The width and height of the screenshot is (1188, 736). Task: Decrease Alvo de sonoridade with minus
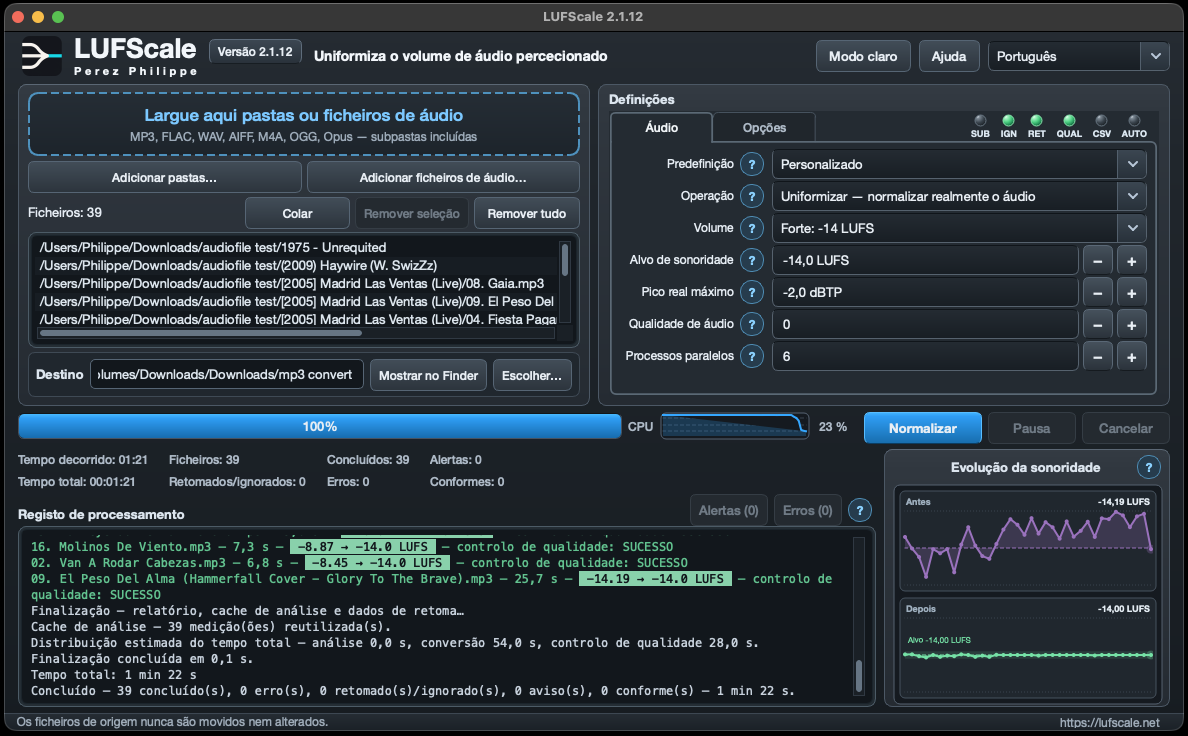pos(1098,261)
